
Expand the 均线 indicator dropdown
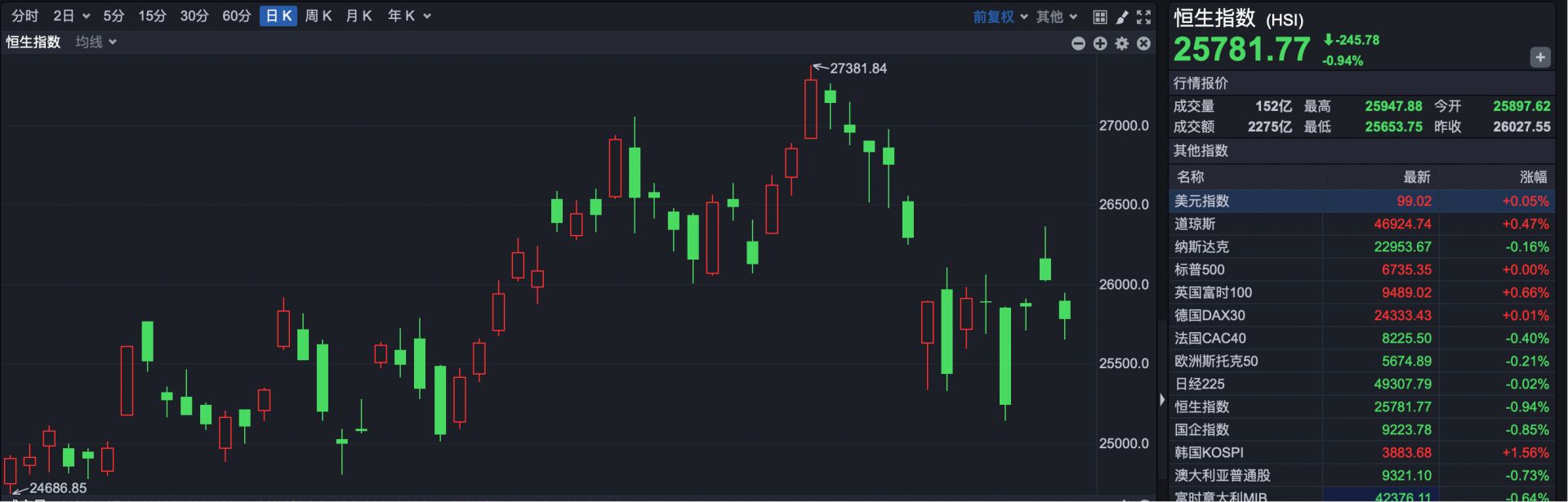[x=96, y=42]
